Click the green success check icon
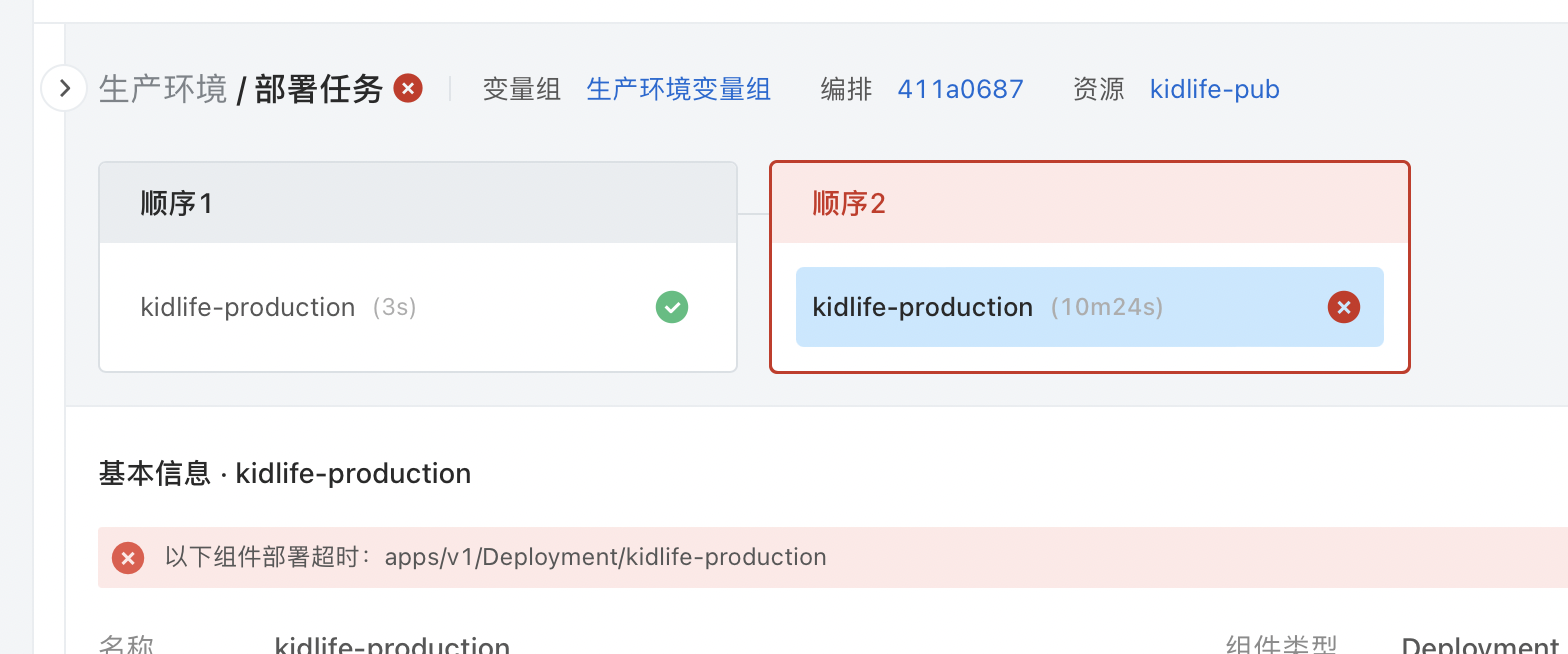The image size is (1568, 654). (672, 307)
